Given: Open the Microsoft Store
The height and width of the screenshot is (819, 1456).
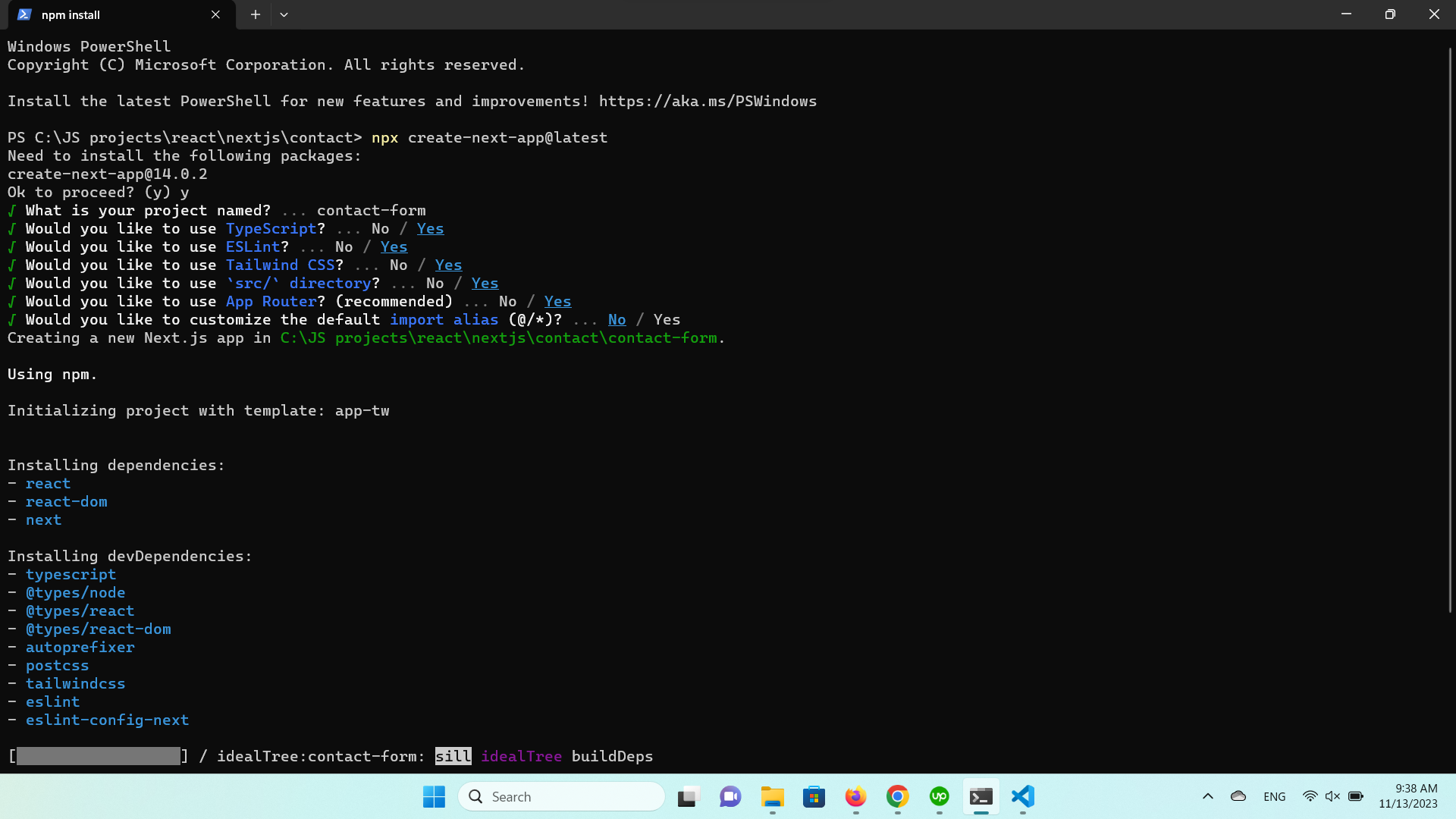Looking at the screenshot, I should 814,797.
